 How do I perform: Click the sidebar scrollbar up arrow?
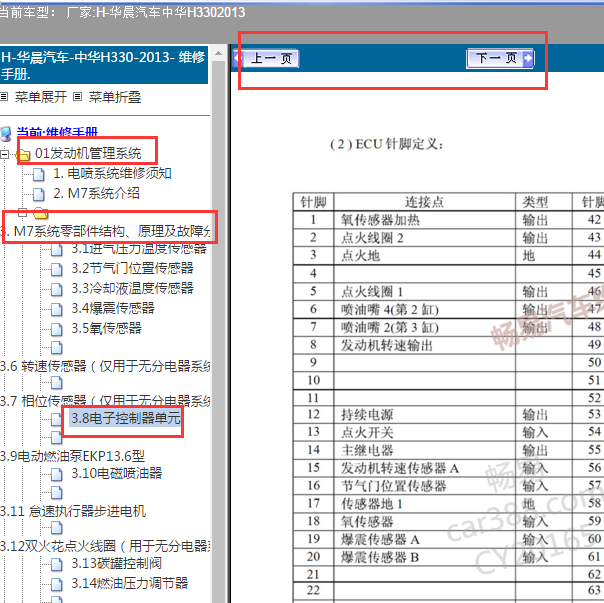[x=219, y=53]
